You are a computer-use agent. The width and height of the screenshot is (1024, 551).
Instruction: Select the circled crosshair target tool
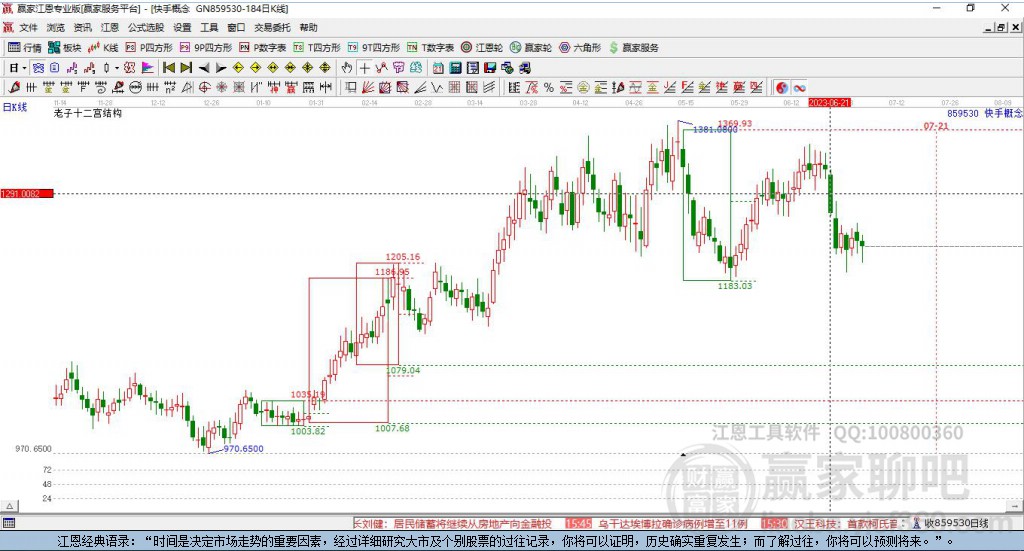(x=204, y=87)
